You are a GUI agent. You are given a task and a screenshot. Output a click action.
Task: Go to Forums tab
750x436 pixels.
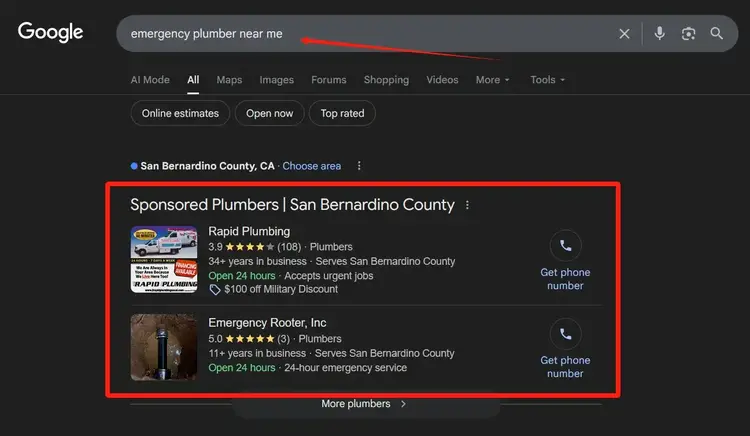(329, 80)
